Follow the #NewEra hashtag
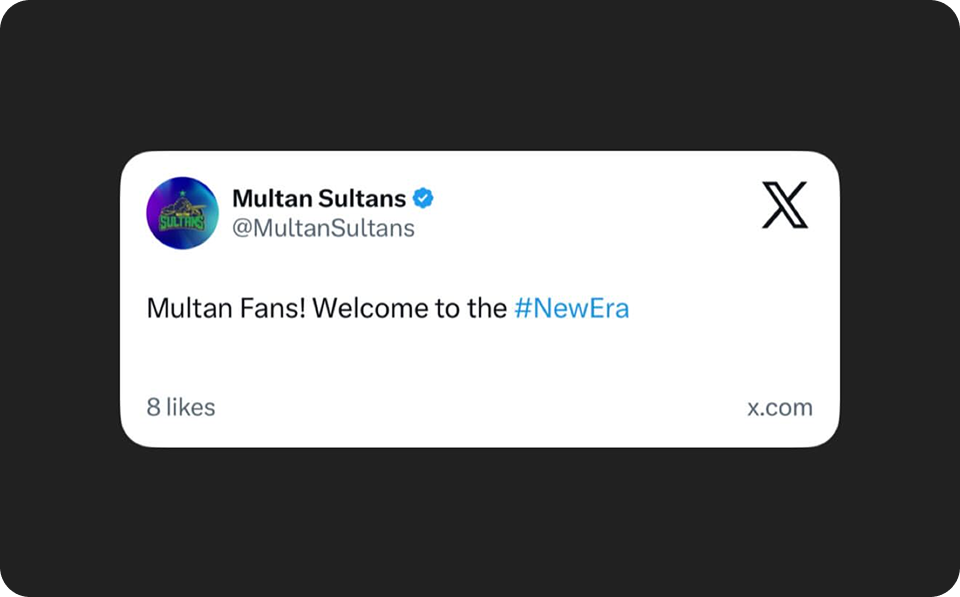The width and height of the screenshot is (960, 597). (572, 308)
